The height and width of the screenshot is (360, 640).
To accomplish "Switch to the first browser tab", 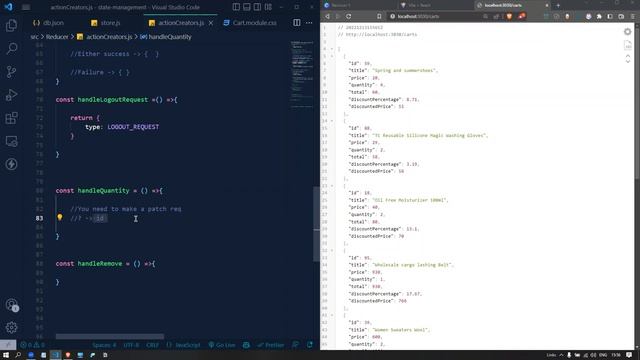I will pos(359,5).
